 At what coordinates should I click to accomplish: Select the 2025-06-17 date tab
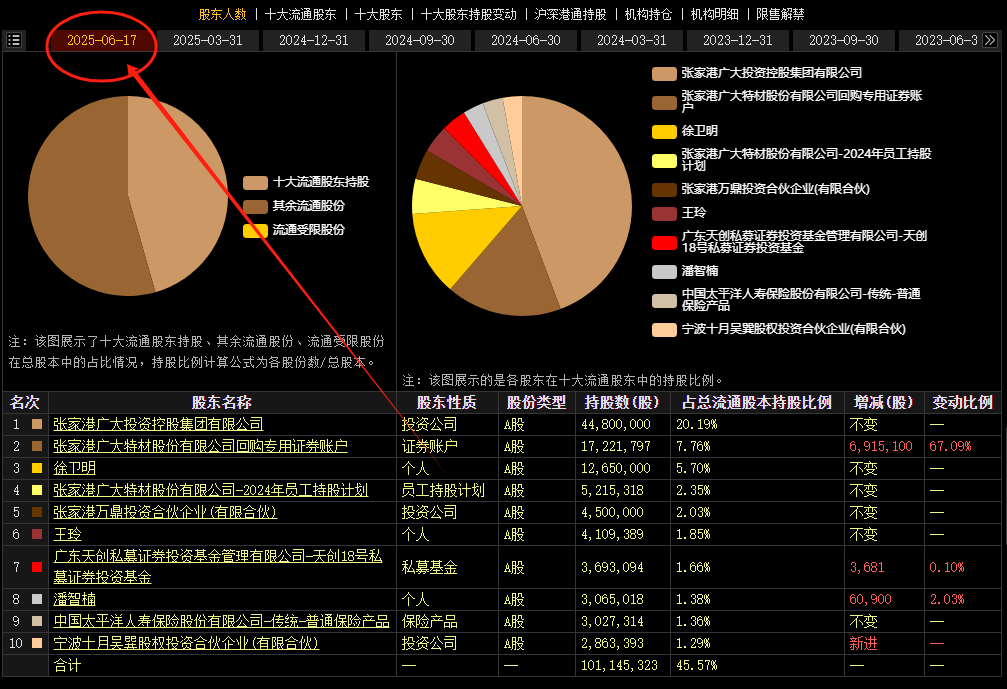102,40
